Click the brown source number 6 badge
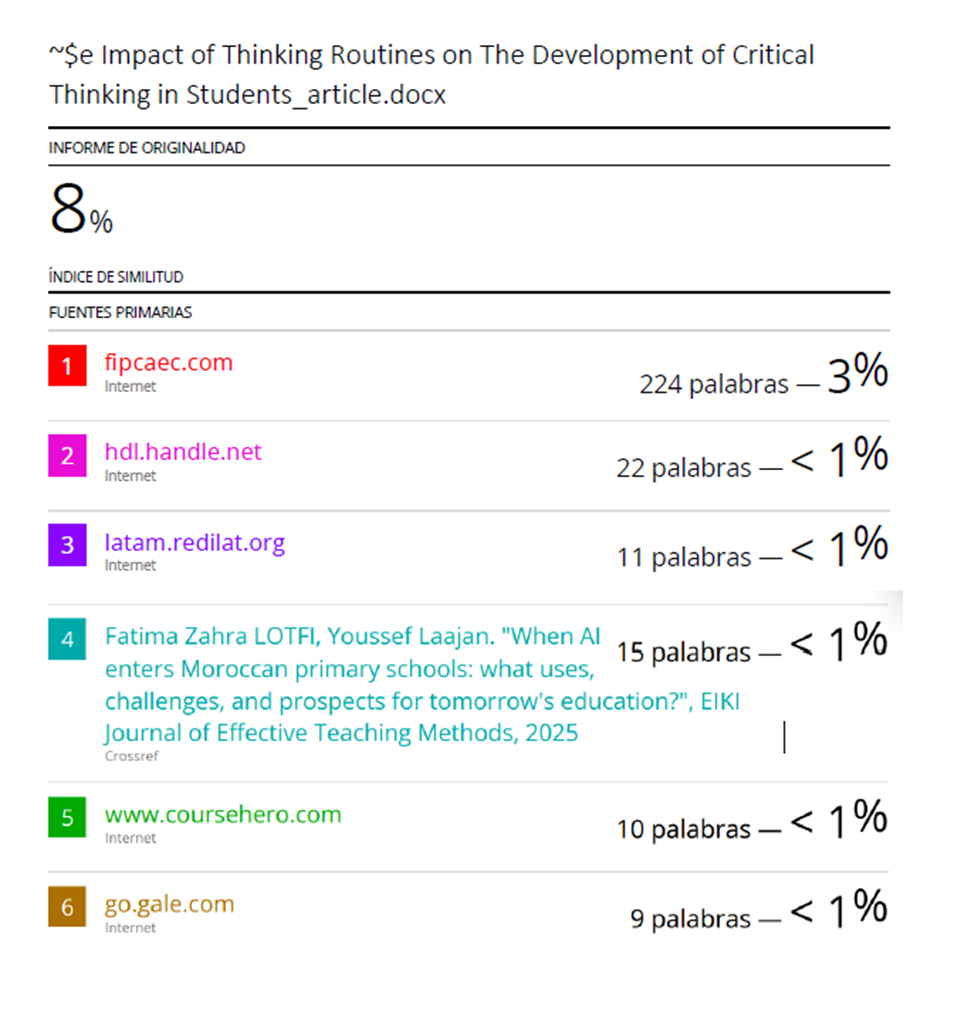 [67, 908]
